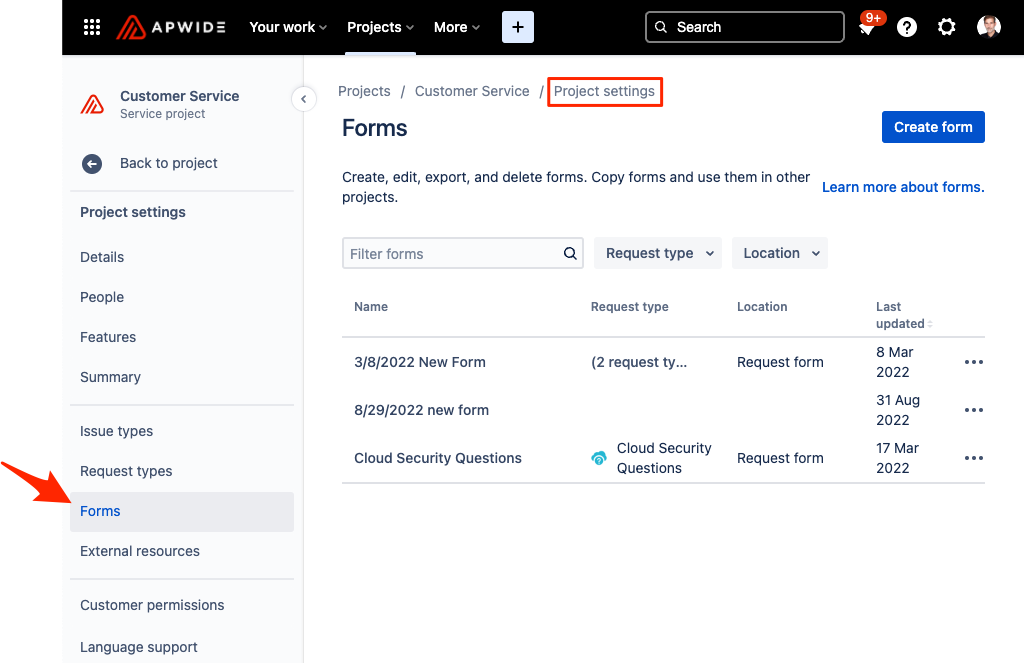Click the Create form button
Screen dimensions: 1024x663
(x=932, y=127)
